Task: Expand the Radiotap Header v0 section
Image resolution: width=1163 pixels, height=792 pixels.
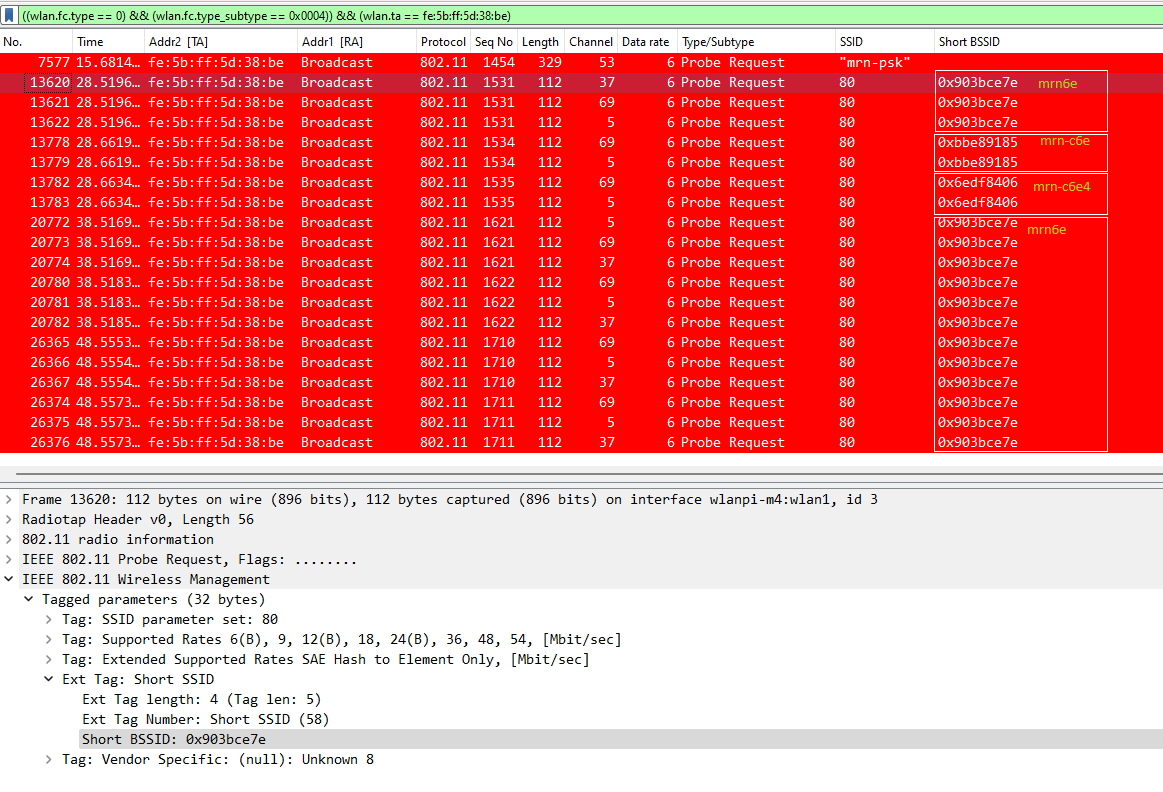Action: [x=10, y=519]
